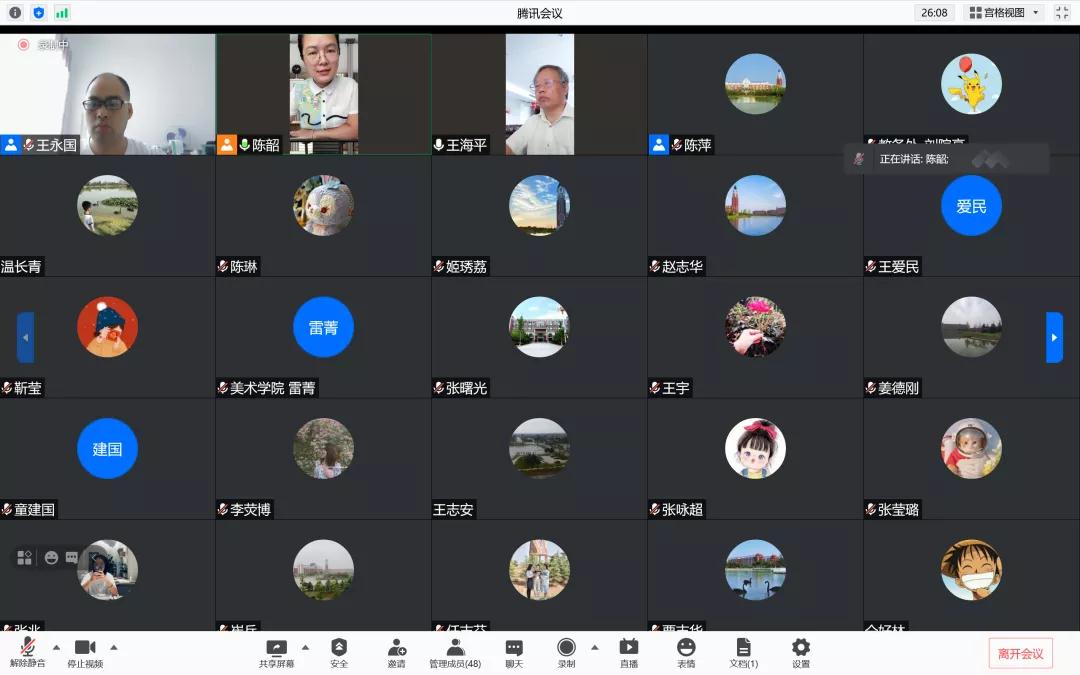Click the 直播 live stream icon
Screen dimensions: 1080x675
[628, 648]
